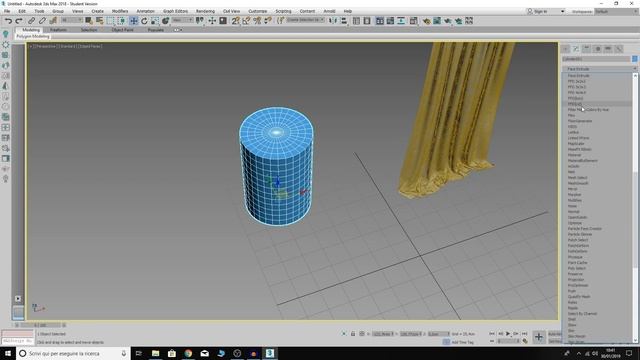Open the Layer Explorer icon
Image resolution: width=640 pixels, height=360 pixels.
point(367,20)
